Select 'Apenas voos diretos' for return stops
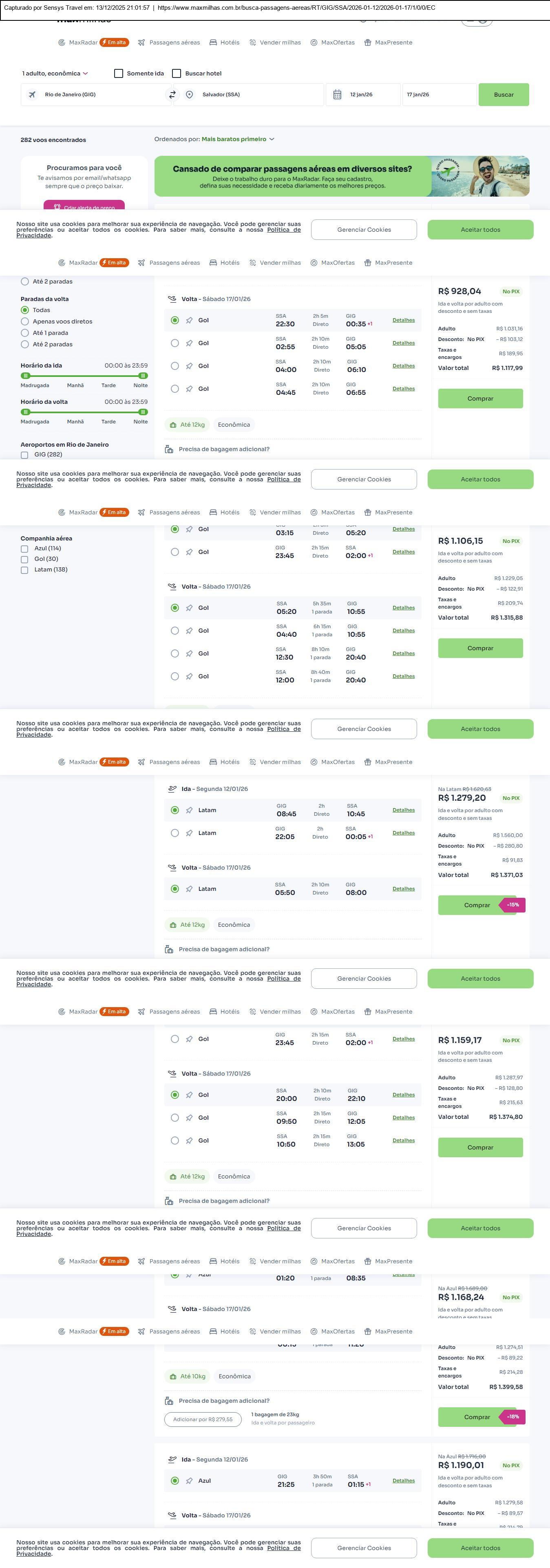Image resolution: width=550 pixels, height=1568 pixels. [x=25, y=321]
